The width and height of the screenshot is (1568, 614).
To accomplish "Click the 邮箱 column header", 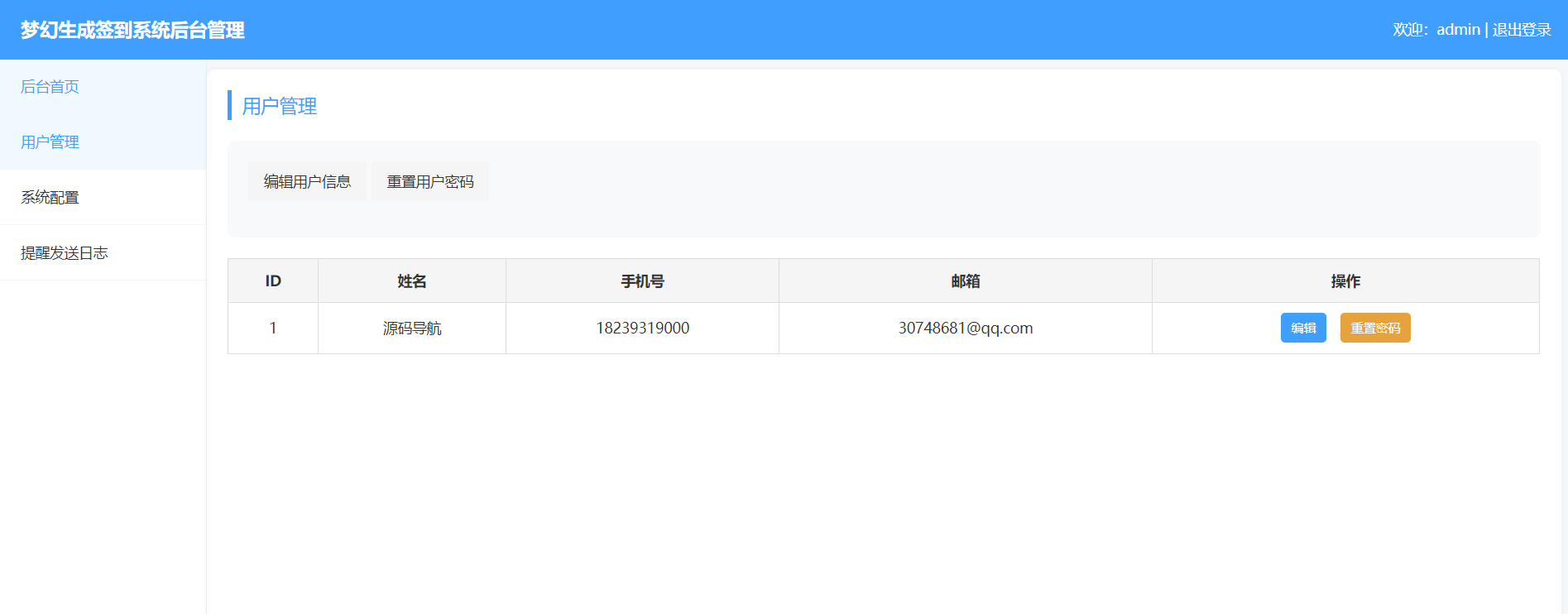I will pyautogui.click(x=965, y=281).
